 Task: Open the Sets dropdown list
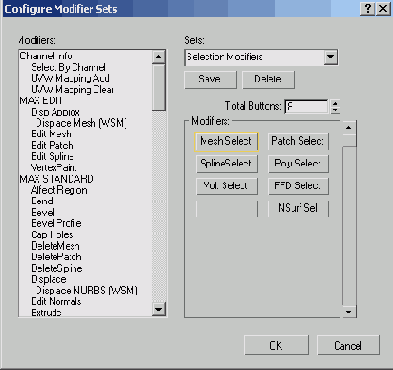tap(330, 57)
